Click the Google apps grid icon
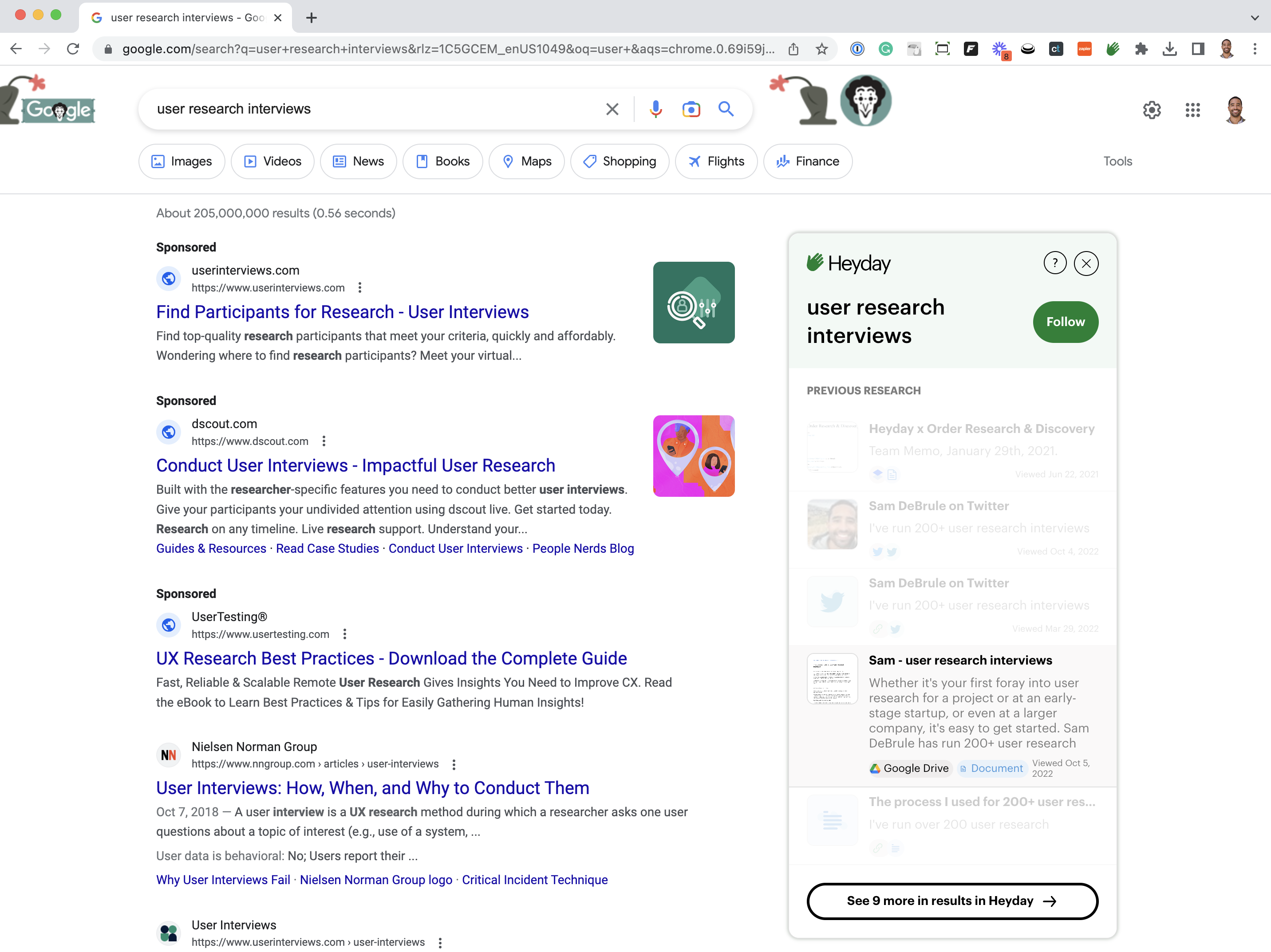This screenshot has width=1271, height=952. (x=1193, y=109)
